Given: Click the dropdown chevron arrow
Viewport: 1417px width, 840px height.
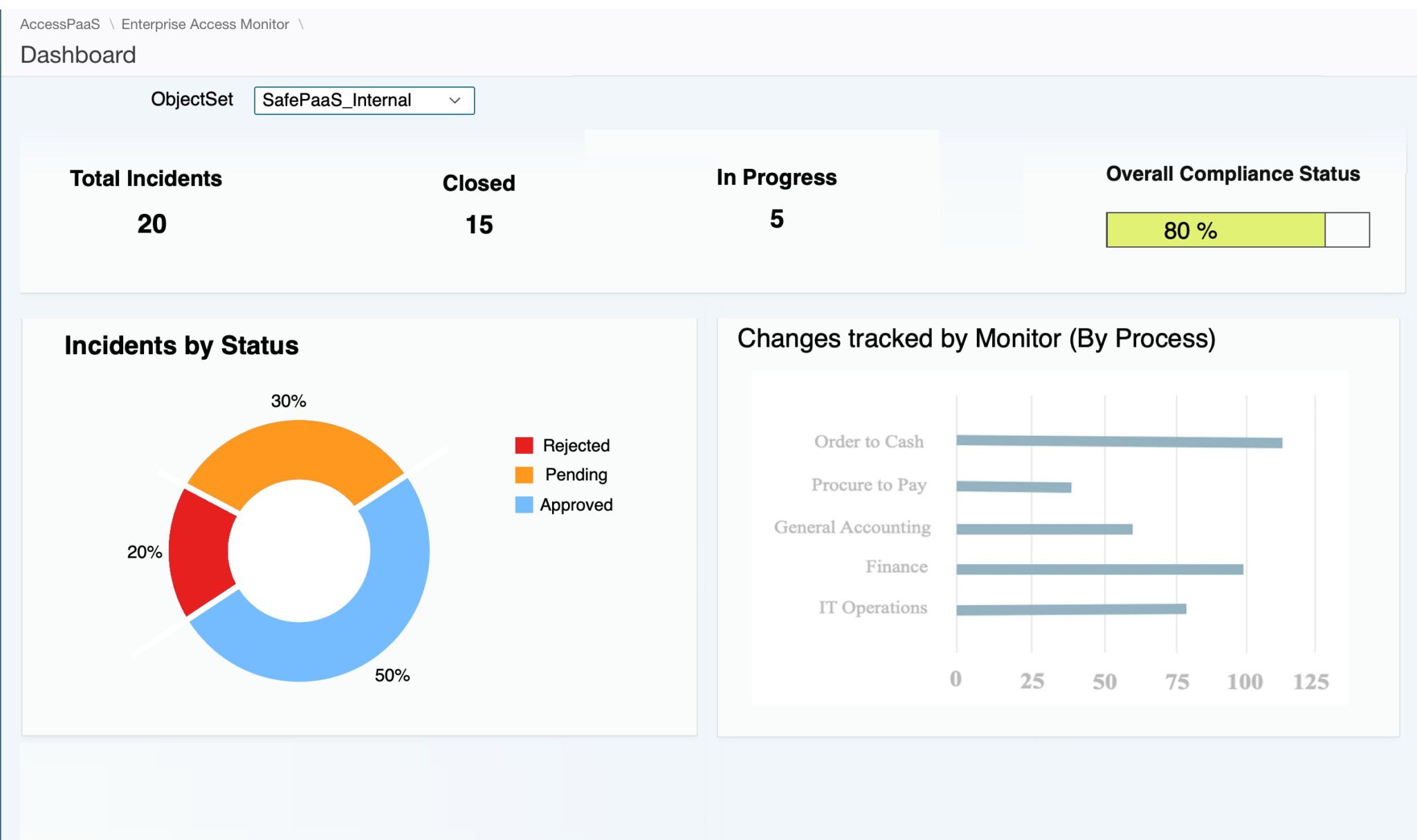Looking at the screenshot, I should coord(455,100).
